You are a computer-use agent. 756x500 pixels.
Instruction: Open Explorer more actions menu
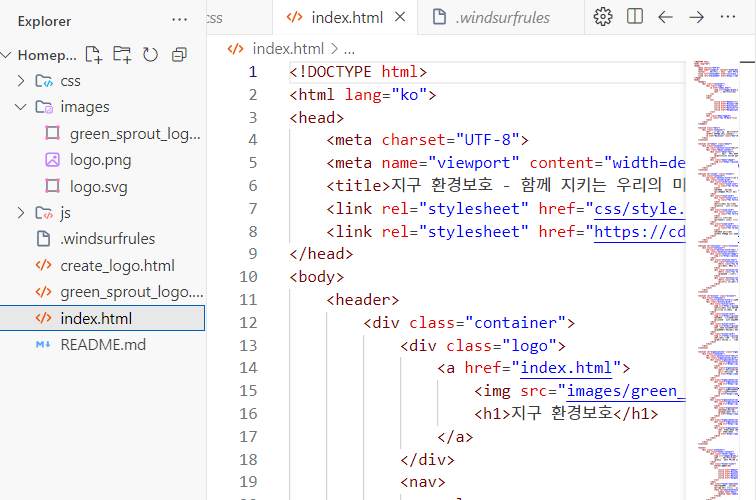coord(179,20)
